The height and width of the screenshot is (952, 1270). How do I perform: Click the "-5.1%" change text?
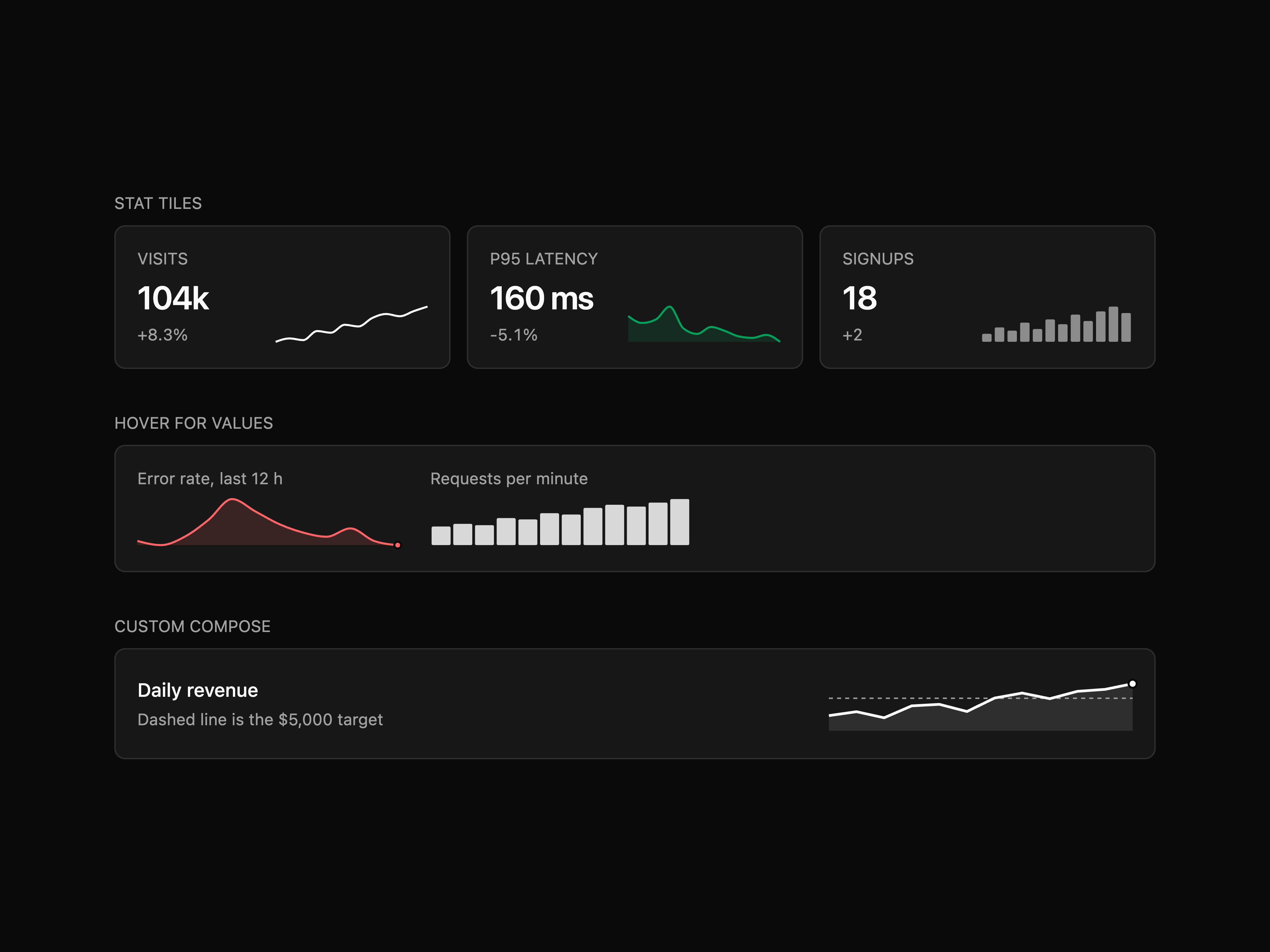pyautogui.click(x=514, y=335)
